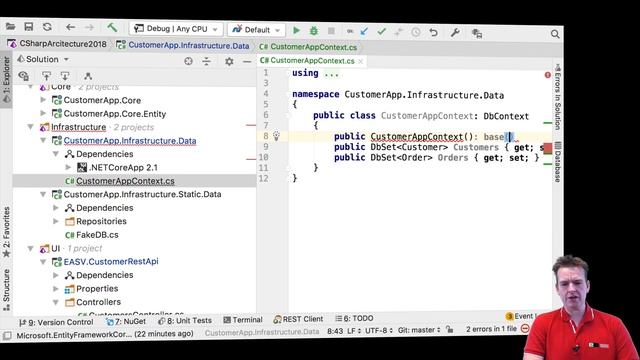Open the Terminal tab
This screenshot has height=360, width=640.
pyautogui.click(x=243, y=320)
